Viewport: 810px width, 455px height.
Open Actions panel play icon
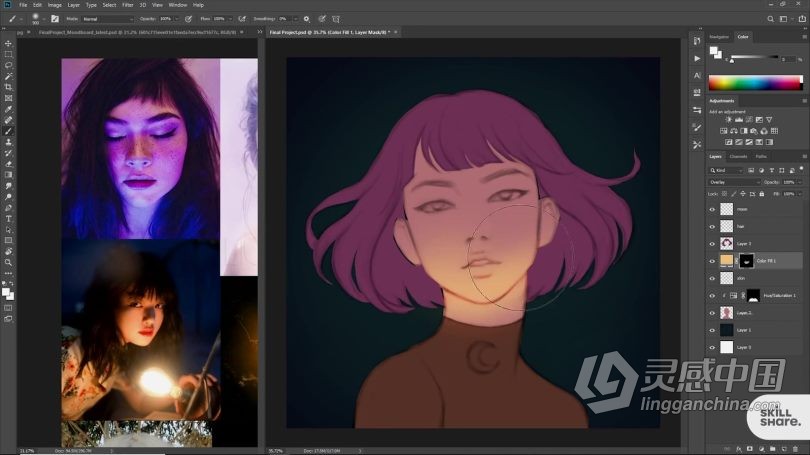[697, 58]
